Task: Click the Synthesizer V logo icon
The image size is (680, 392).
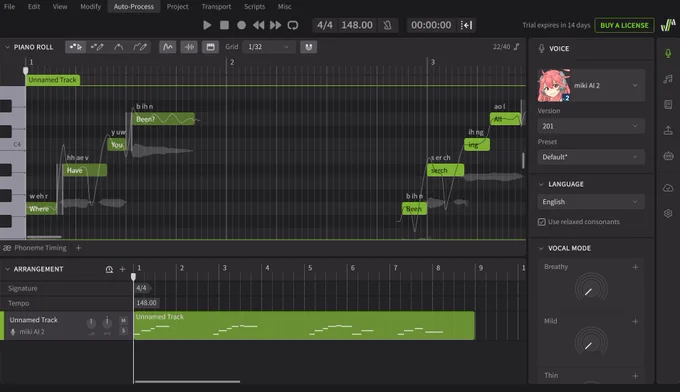Action: (668, 25)
